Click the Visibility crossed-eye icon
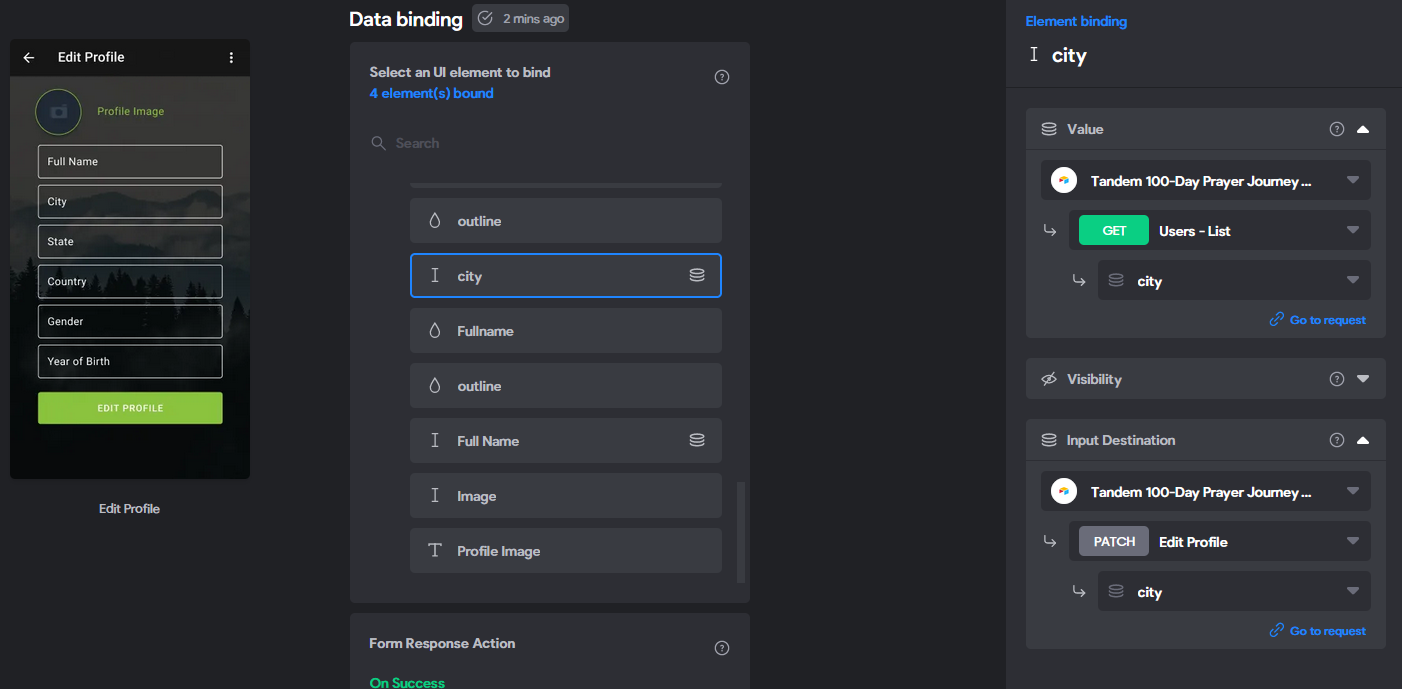Image resolution: width=1402 pixels, height=689 pixels. 1049,379
